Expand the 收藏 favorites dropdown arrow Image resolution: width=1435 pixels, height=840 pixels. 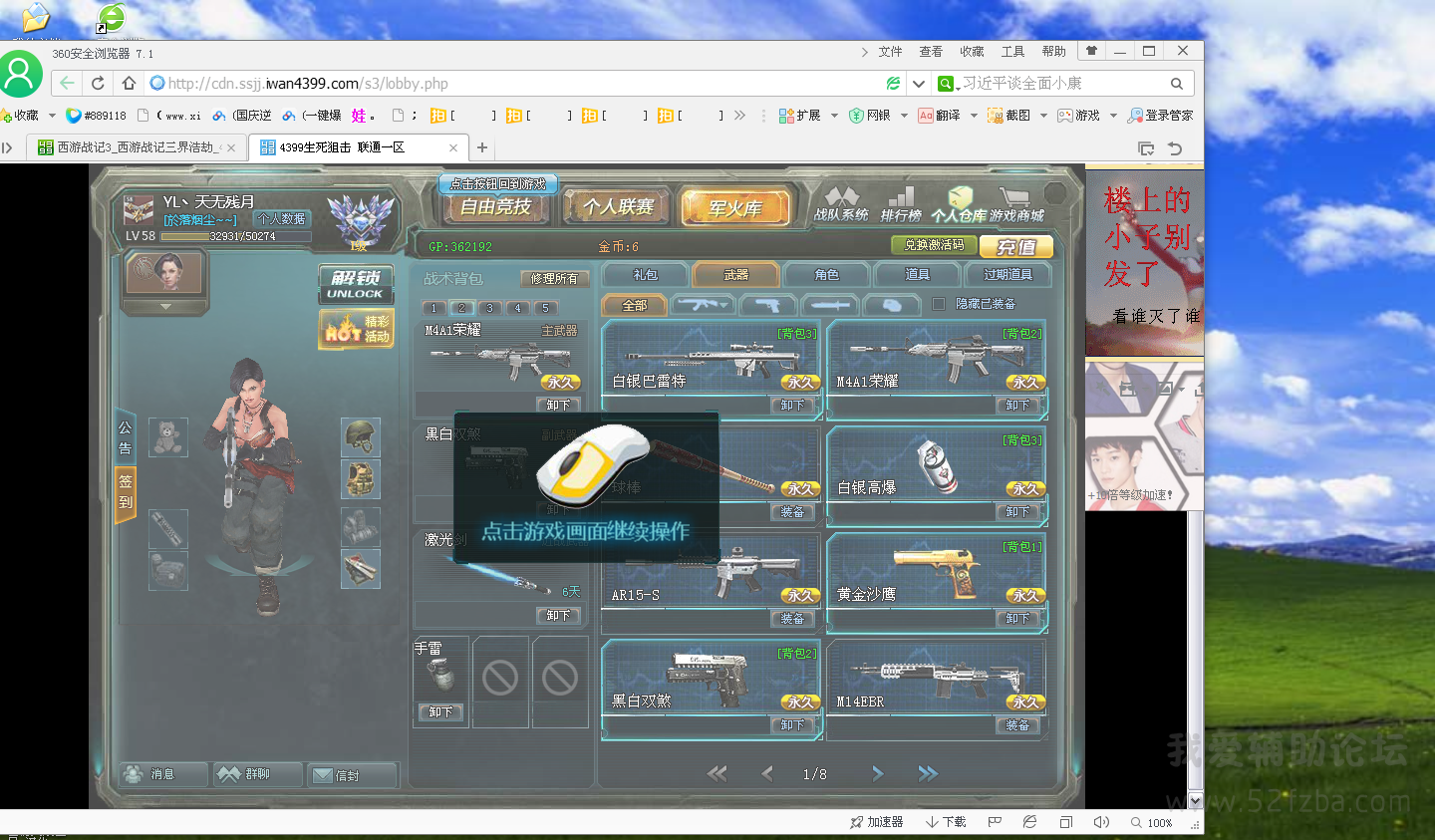(x=52, y=116)
